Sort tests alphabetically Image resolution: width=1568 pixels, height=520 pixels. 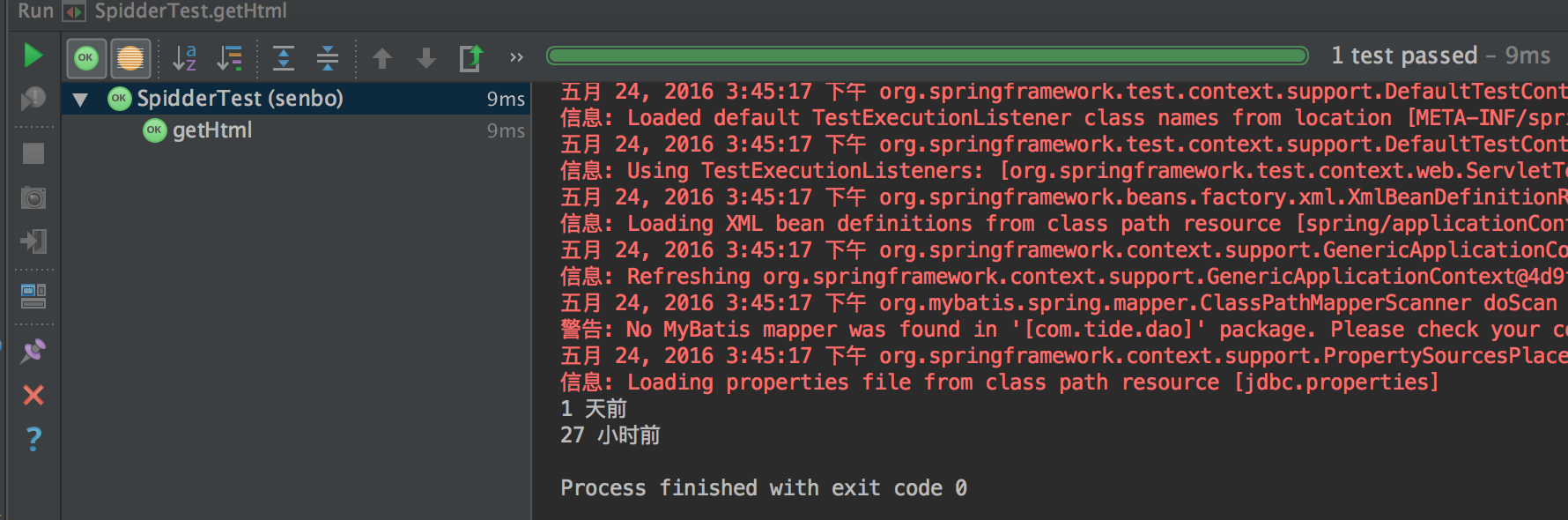coord(184,58)
